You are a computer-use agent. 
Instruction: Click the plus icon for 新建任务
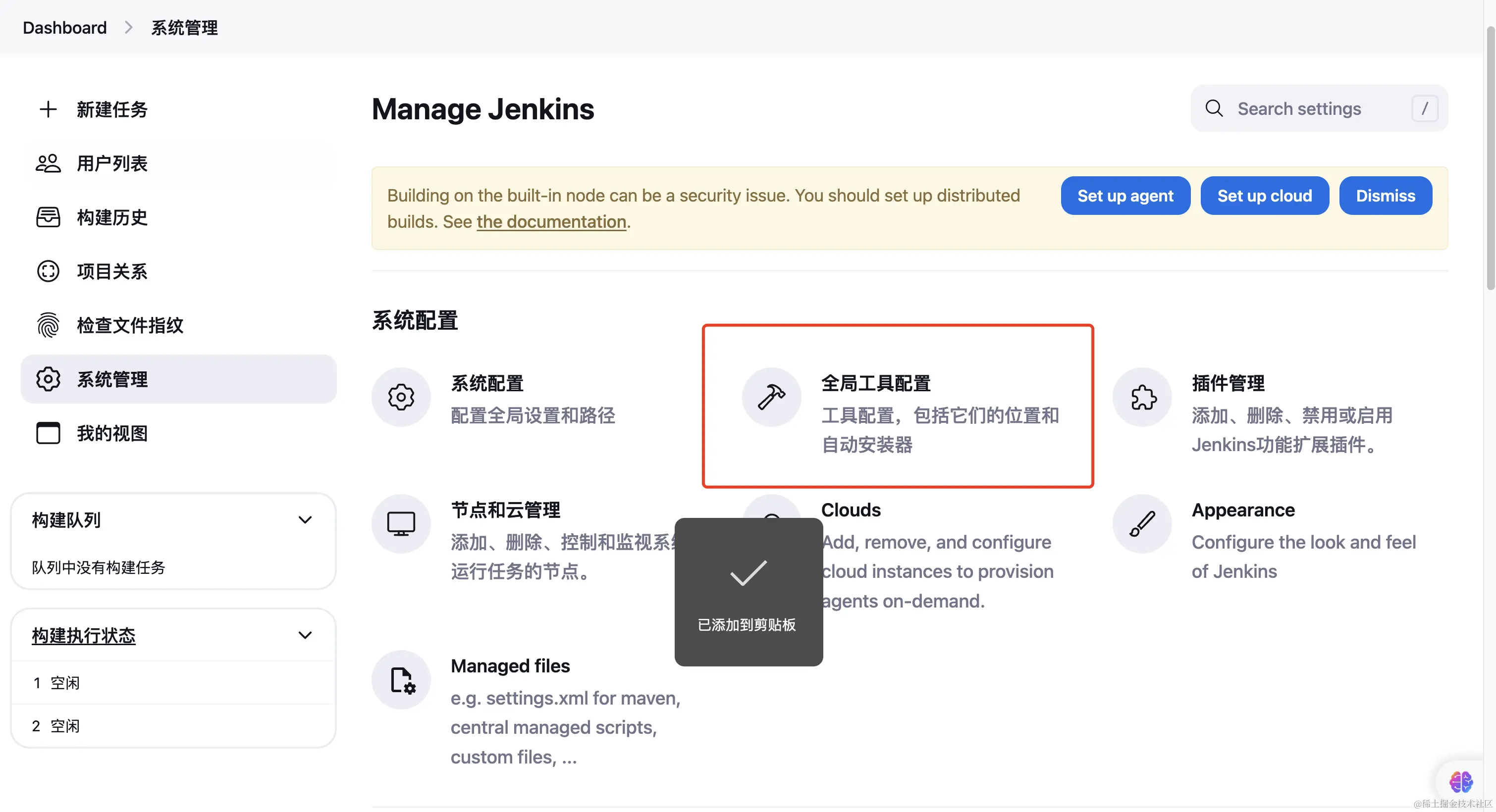[x=48, y=109]
